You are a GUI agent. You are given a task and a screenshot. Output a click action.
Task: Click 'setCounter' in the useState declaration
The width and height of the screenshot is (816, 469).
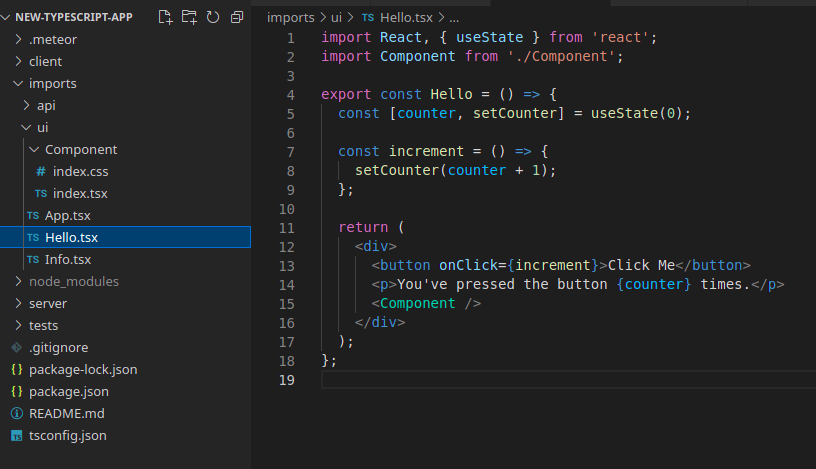coord(515,113)
